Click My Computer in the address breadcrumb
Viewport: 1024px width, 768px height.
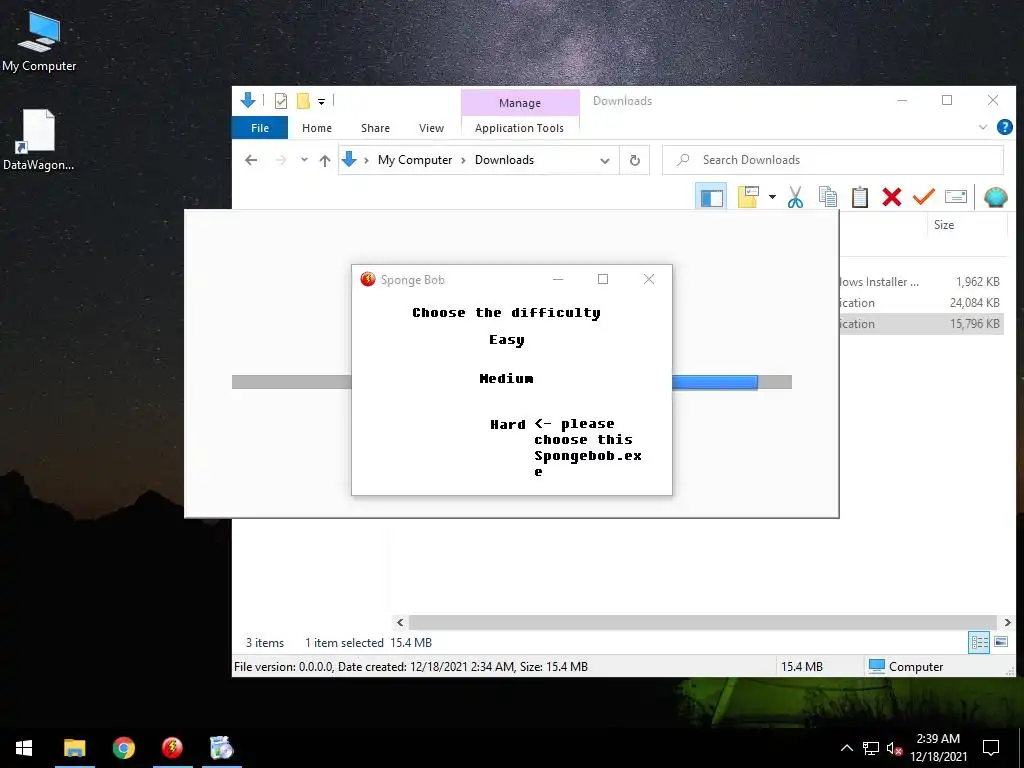pyautogui.click(x=415, y=160)
